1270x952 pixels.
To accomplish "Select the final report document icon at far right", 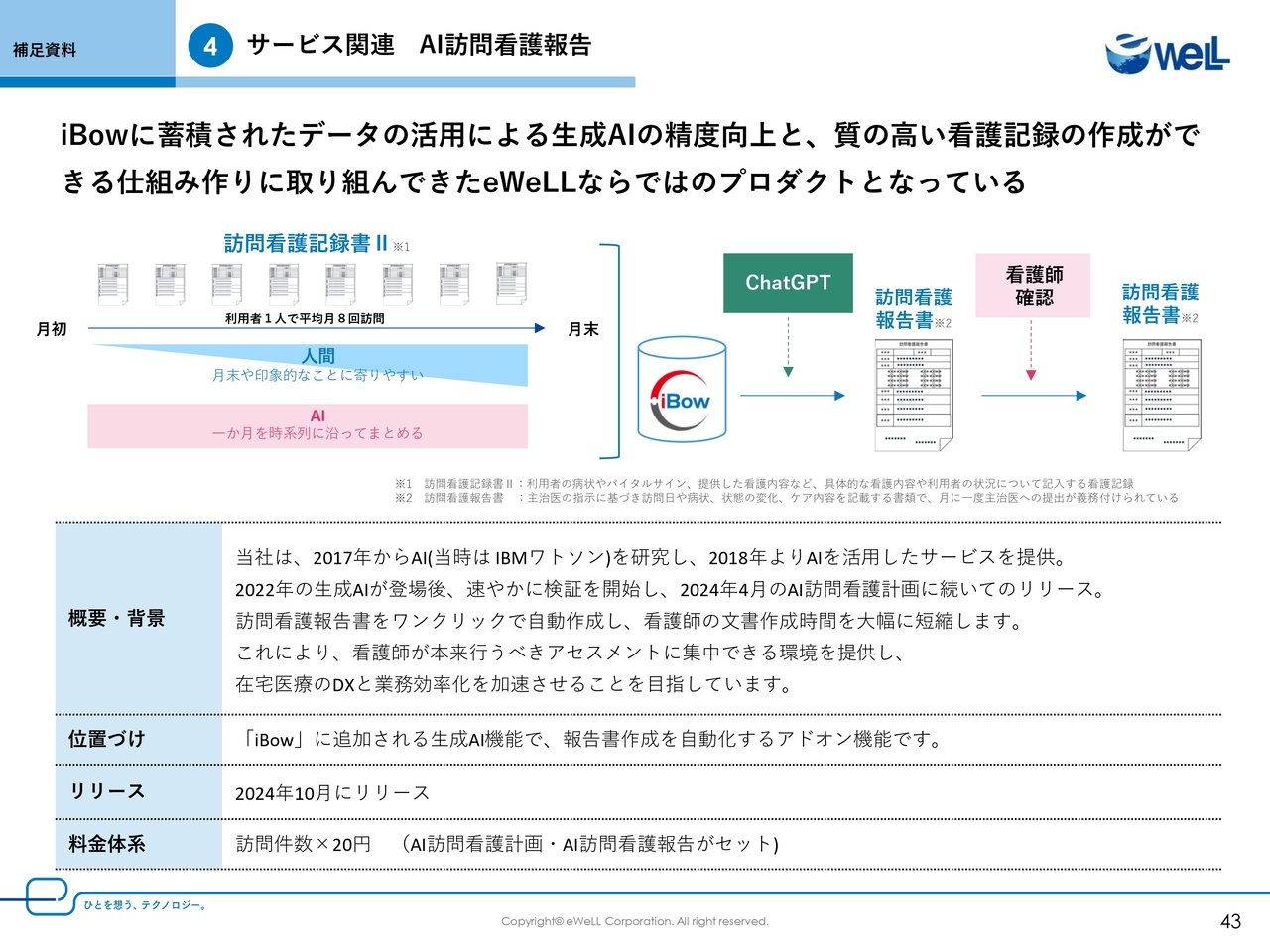I will coord(1161,395).
